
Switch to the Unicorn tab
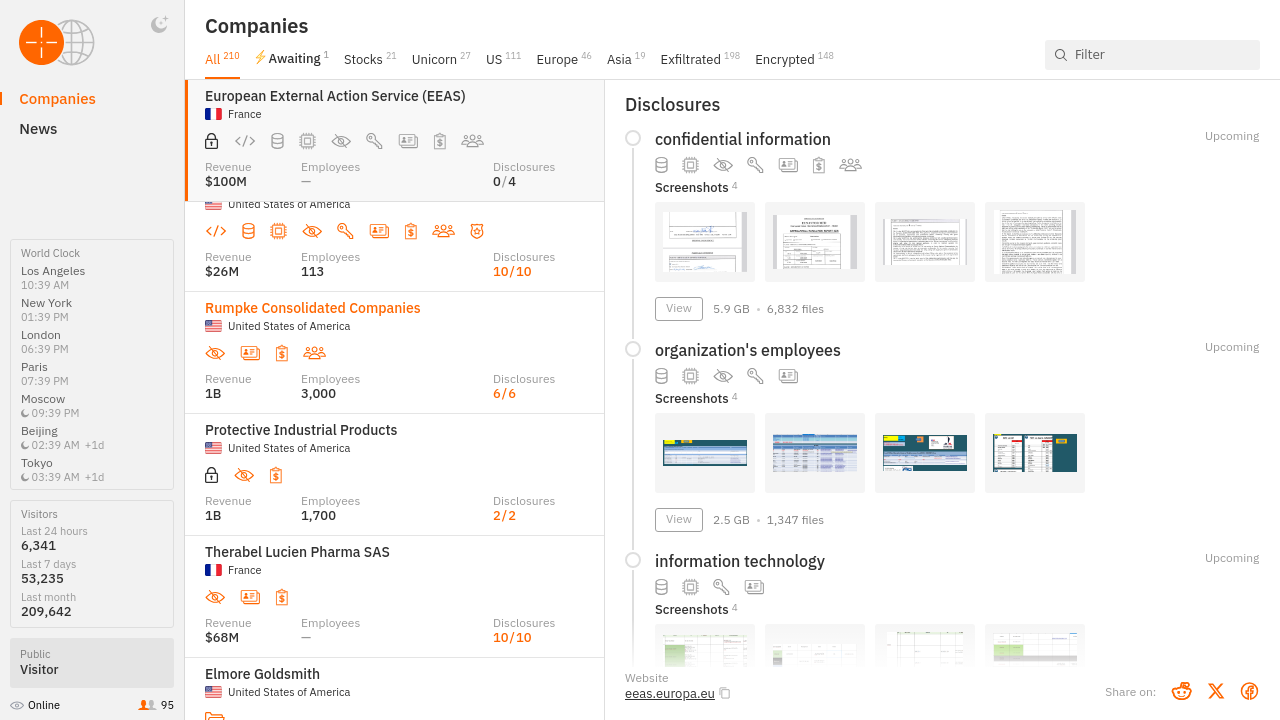[x=434, y=59]
